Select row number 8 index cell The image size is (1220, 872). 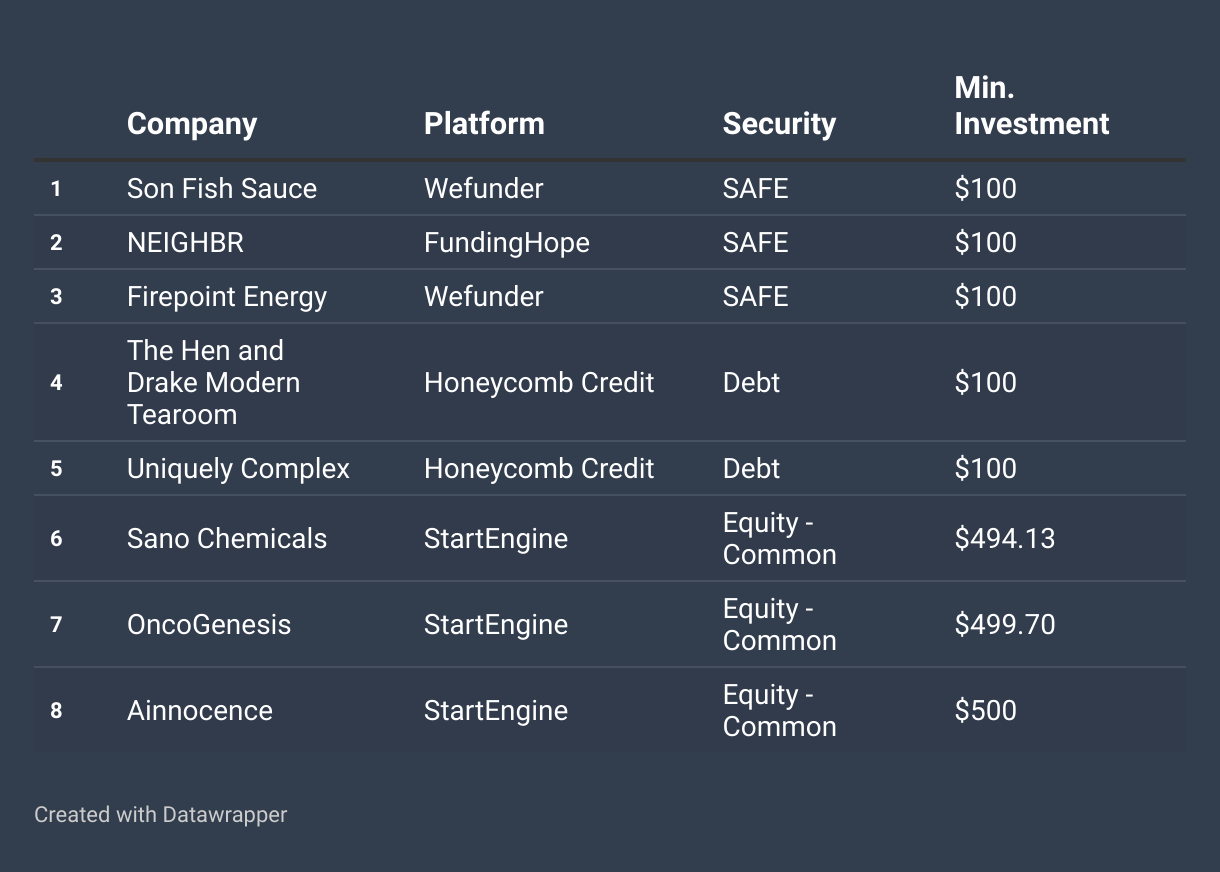[x=56, y=711]
